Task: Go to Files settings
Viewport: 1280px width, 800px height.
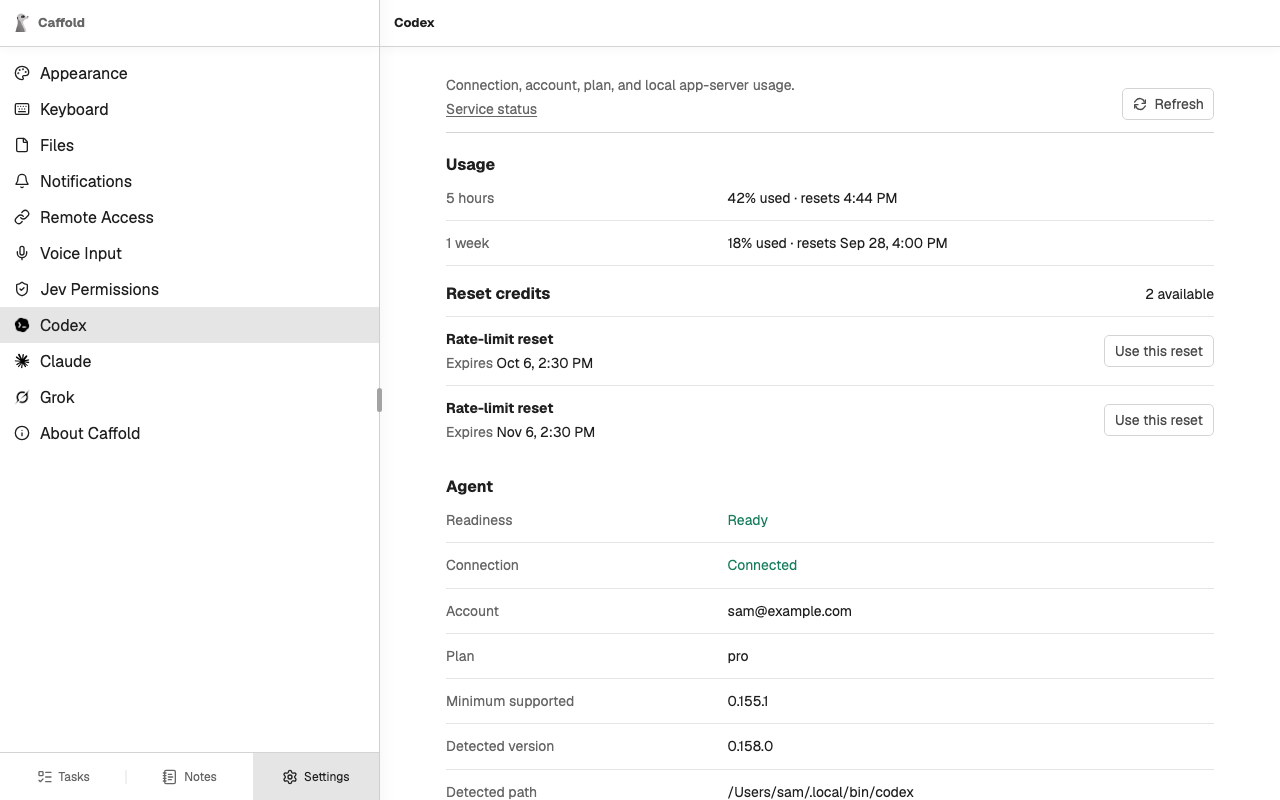Action: point(189,145)
